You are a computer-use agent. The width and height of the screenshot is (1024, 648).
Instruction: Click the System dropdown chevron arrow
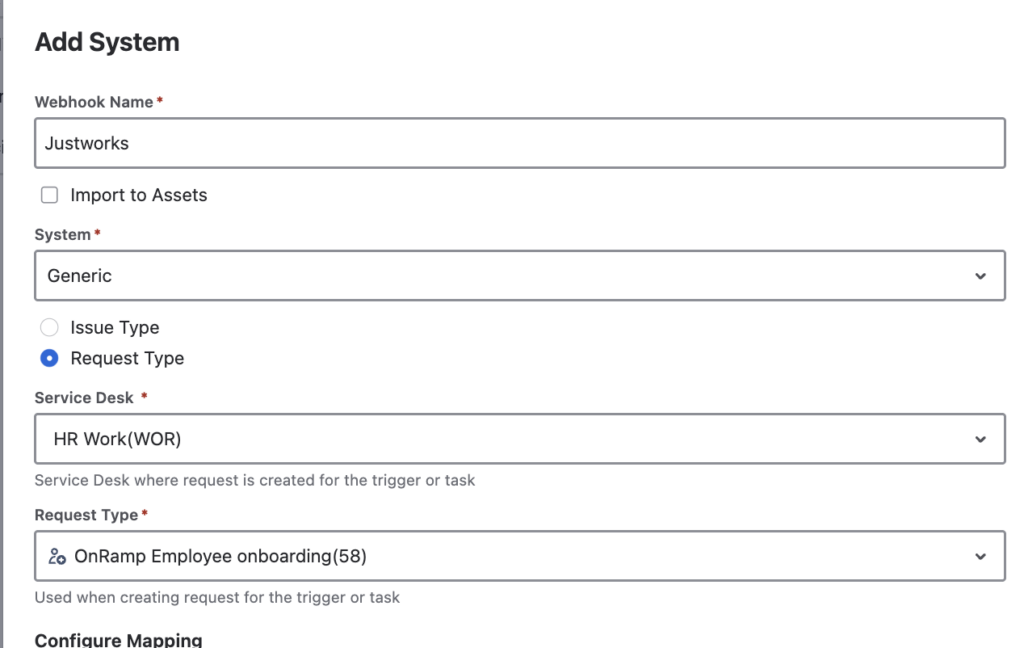[x=980, y=276]
